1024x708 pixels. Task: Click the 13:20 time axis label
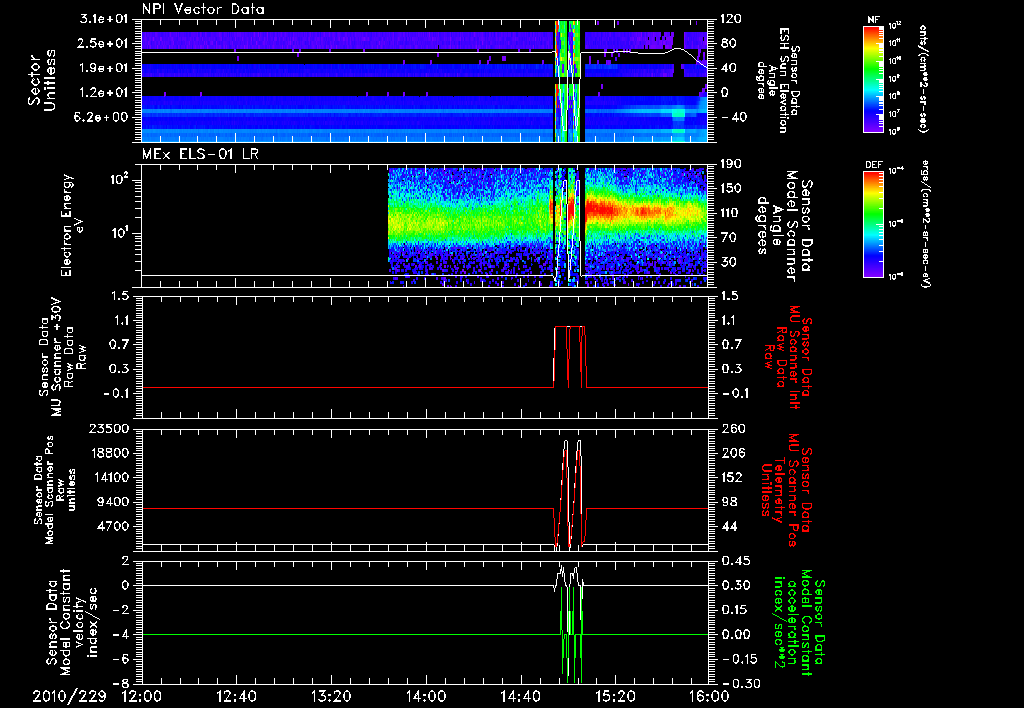pos(330,696)
